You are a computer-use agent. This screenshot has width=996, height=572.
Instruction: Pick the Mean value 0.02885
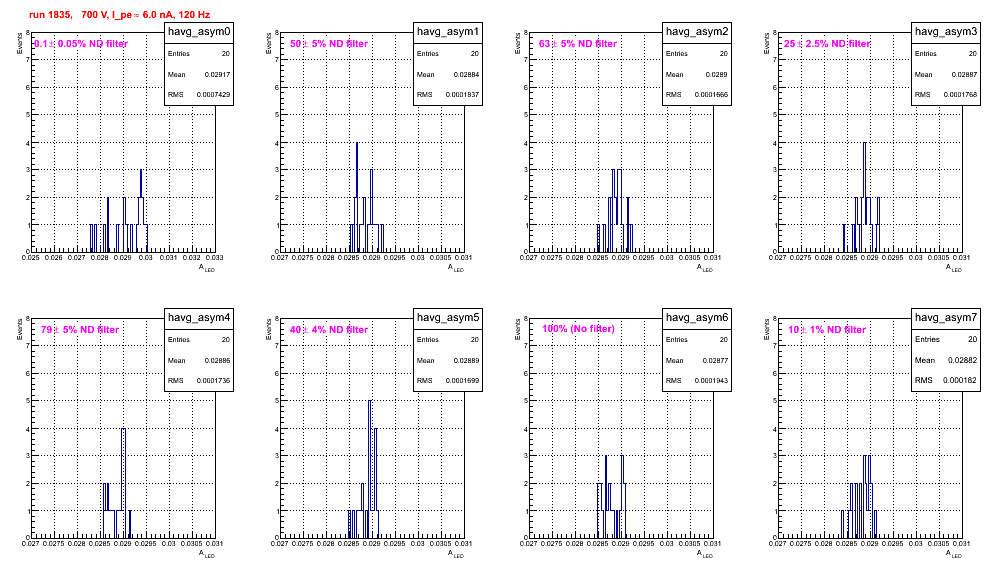pyautogui.click(x=217, y=360)
